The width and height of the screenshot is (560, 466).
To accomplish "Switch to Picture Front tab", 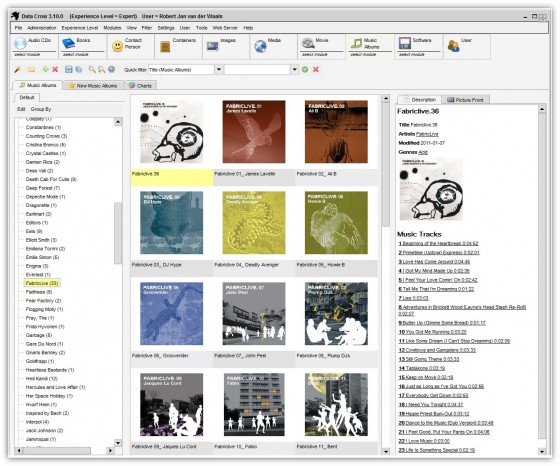I will [x=465, y=100].
